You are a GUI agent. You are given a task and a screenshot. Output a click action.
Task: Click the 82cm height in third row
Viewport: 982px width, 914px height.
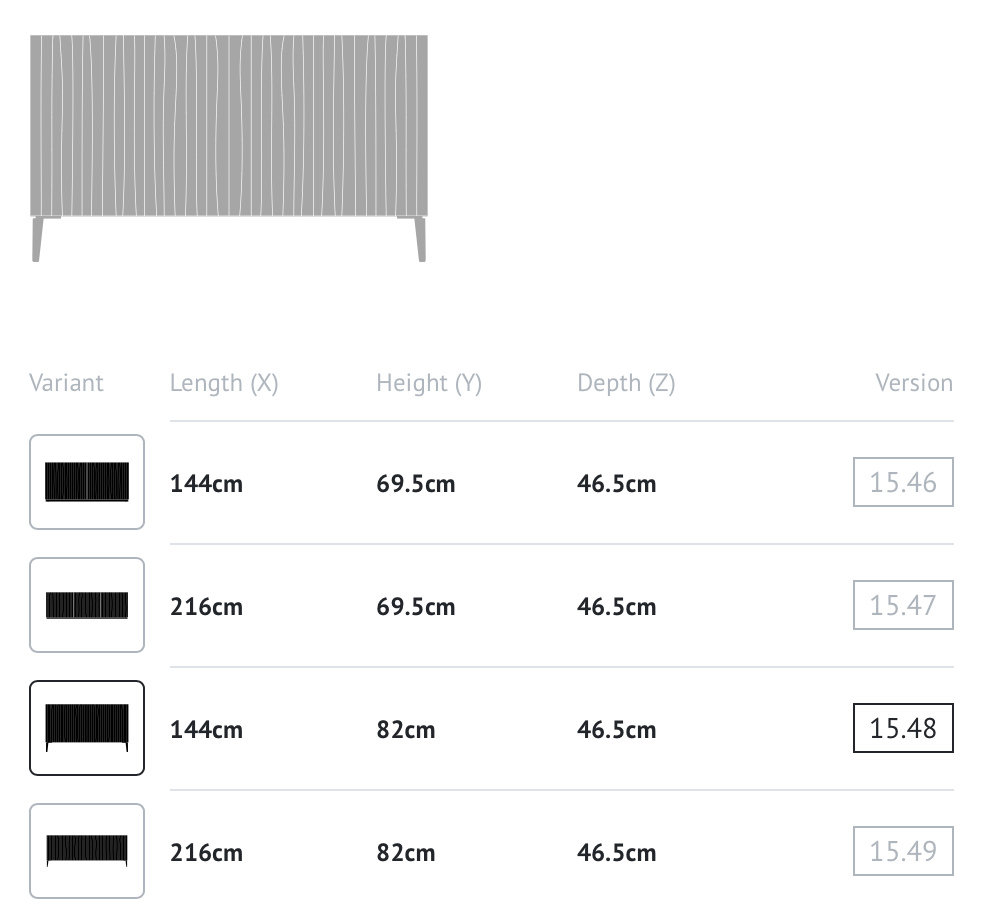406,730
